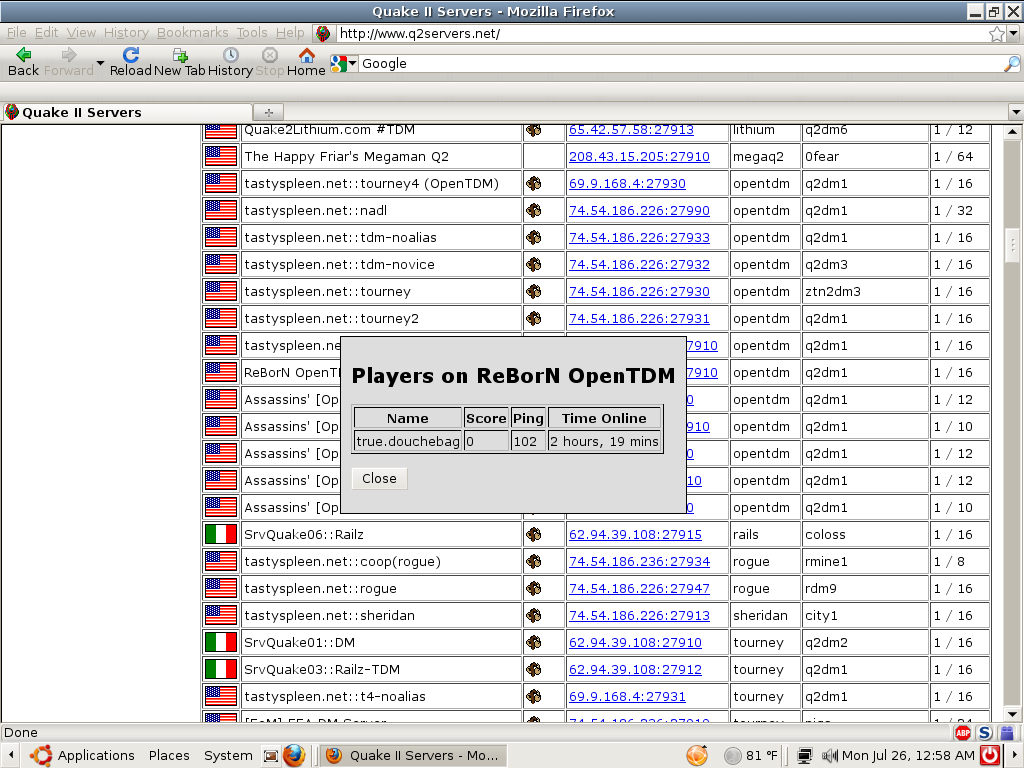This screenshot has height=768, width=1024.
Task: Close the Players on ReBorN OpenTDM popup
Action: click(x=379, y=478)
